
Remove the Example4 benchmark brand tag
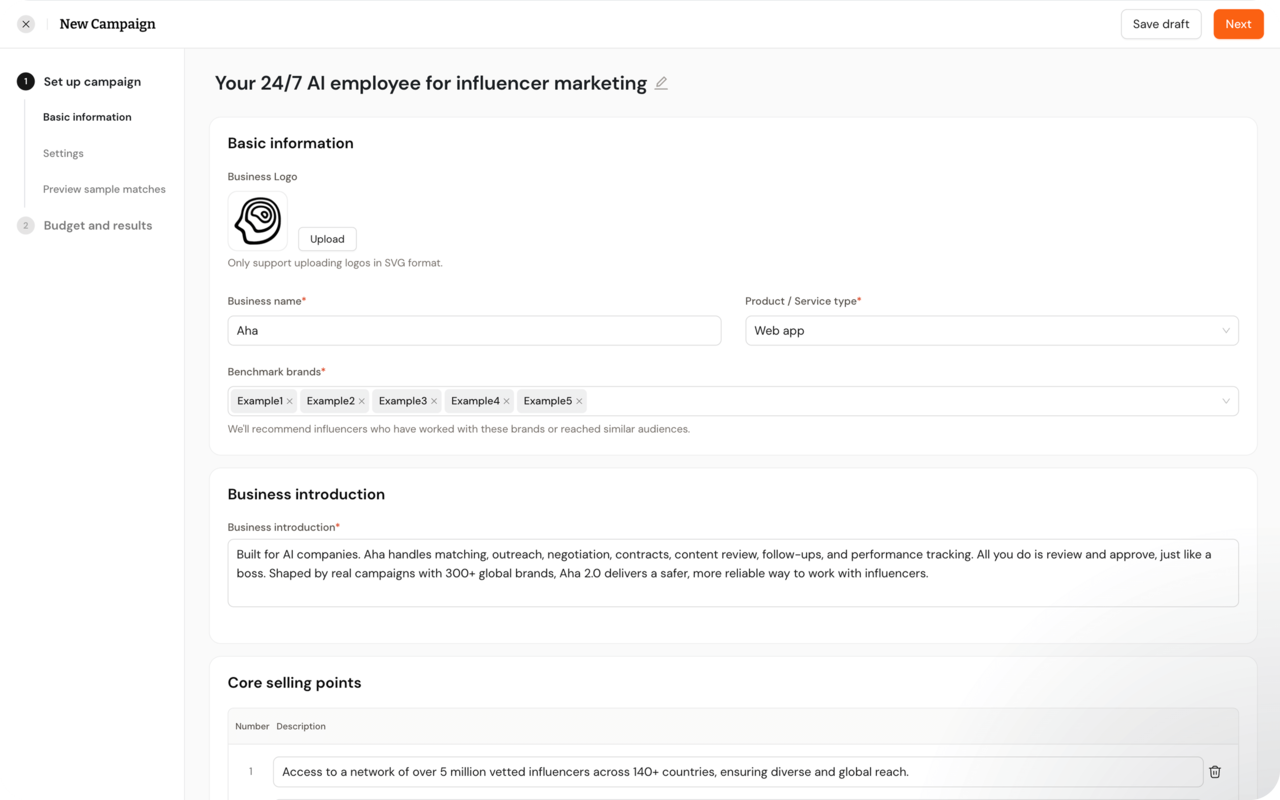507,401
